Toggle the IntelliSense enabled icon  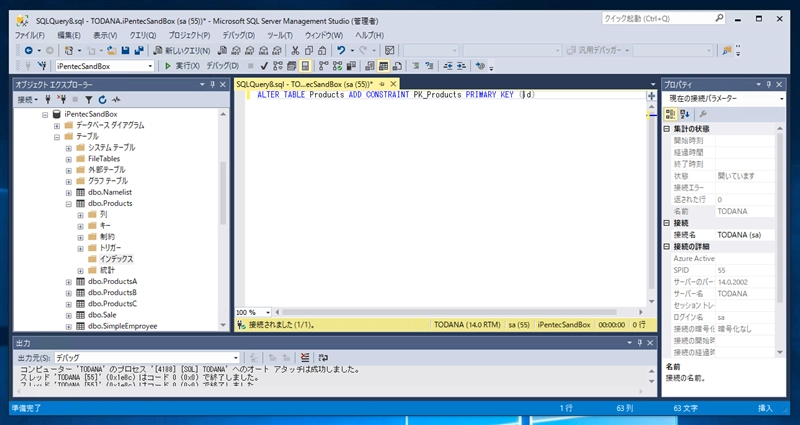tap(305, 66)
